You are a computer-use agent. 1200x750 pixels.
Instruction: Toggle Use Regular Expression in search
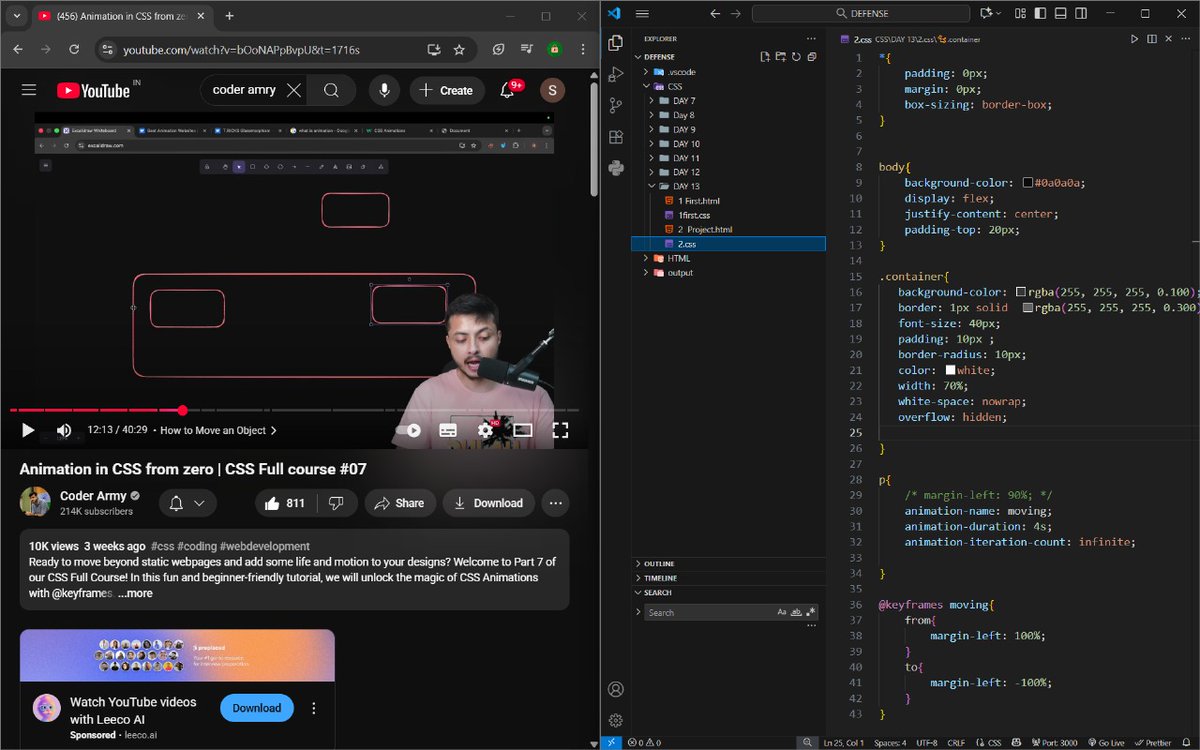click(x=811, y=612)
